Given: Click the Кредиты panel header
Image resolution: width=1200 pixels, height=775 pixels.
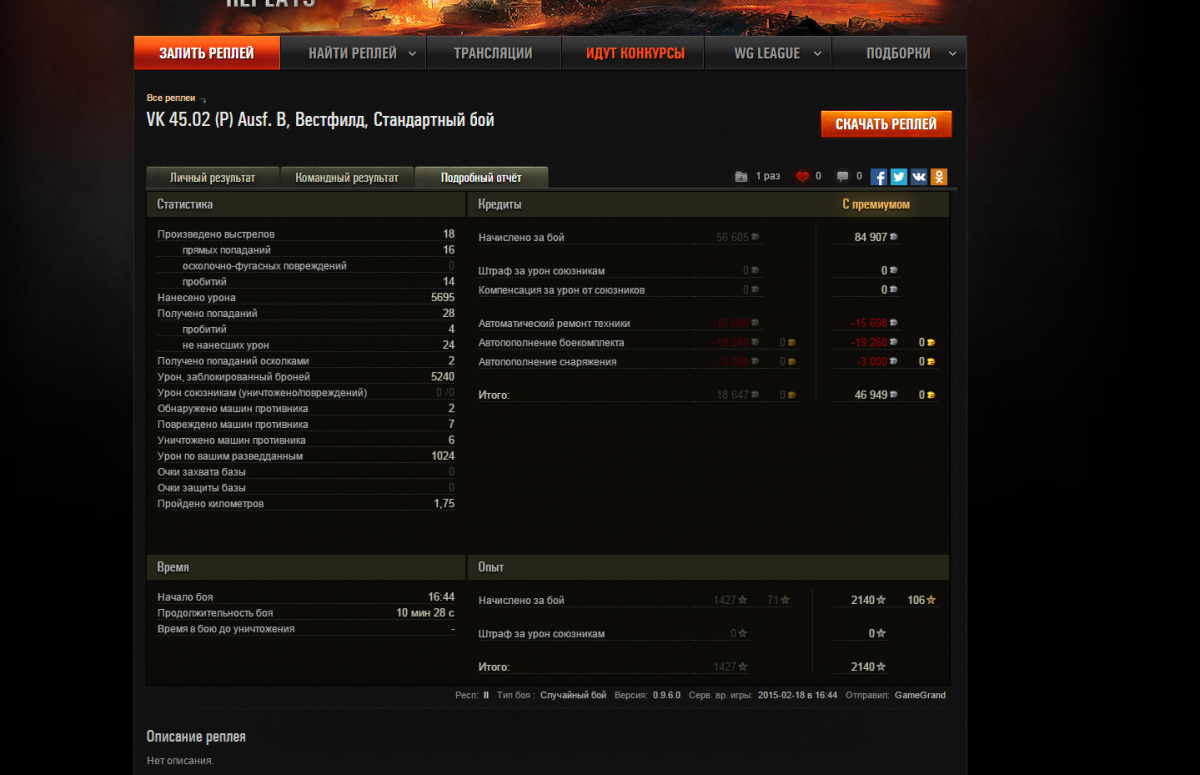Looking at the screenshot, I should 708,204.
